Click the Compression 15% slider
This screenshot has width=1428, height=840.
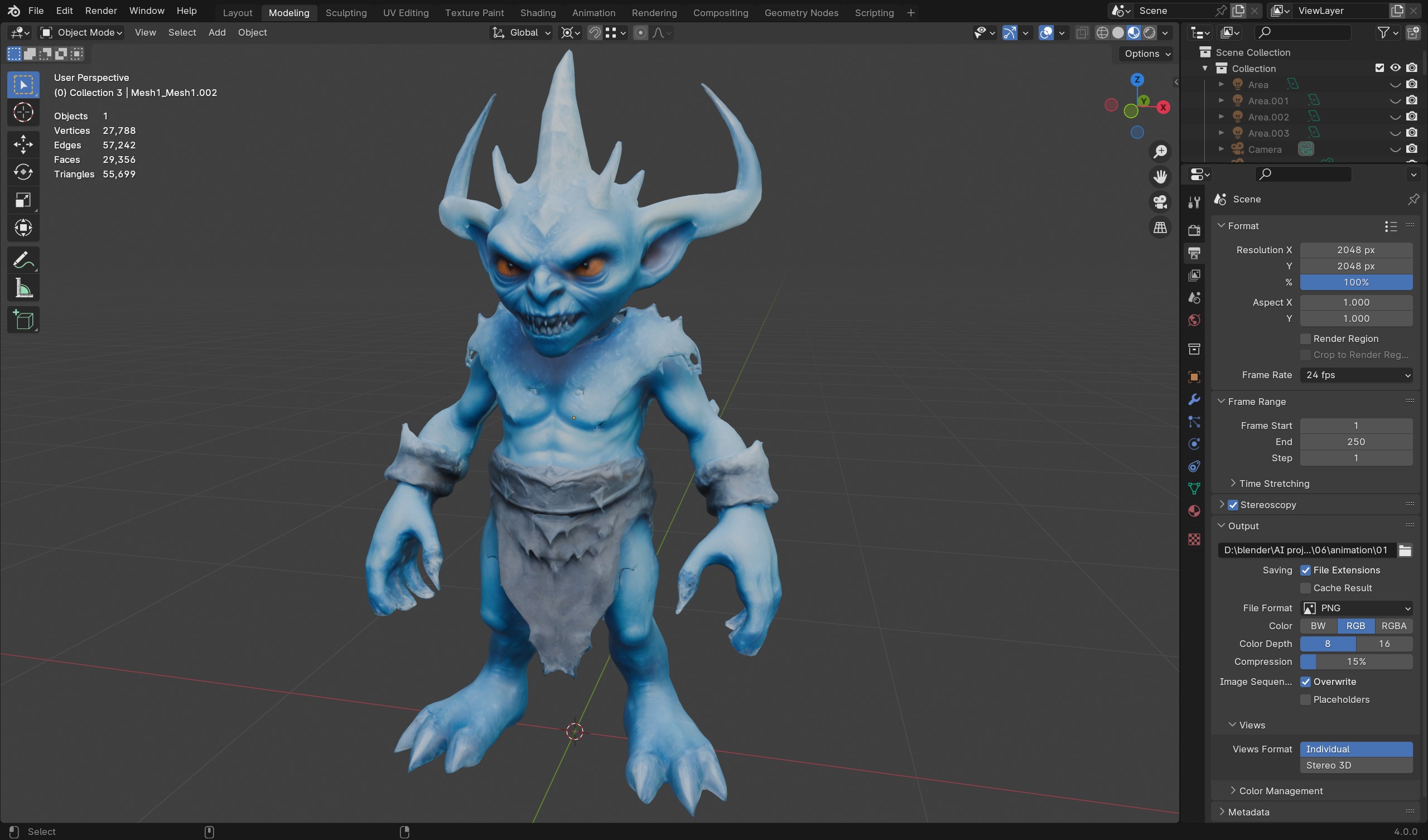(1356, 662)
